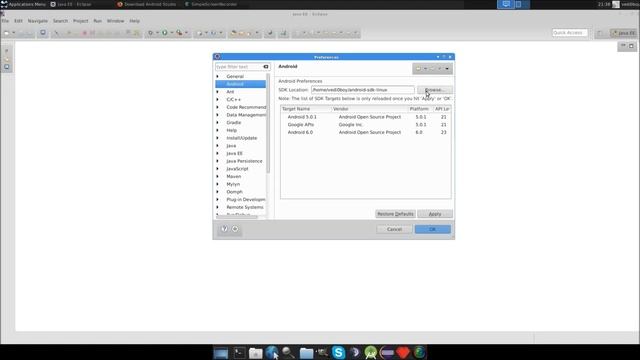Open the Navigate menu
The height and width of the screenshot is (360, 640).
pos(38,21)
